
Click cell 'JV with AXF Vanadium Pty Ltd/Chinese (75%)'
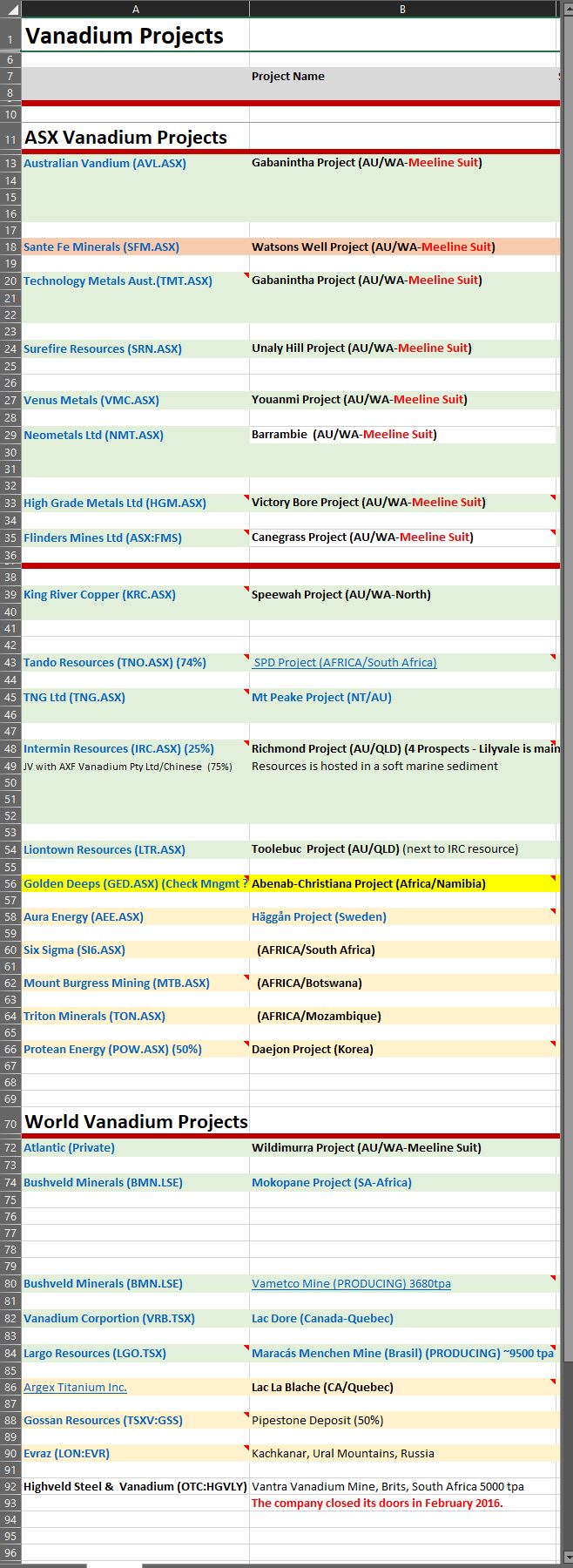(x=135, y=766)
